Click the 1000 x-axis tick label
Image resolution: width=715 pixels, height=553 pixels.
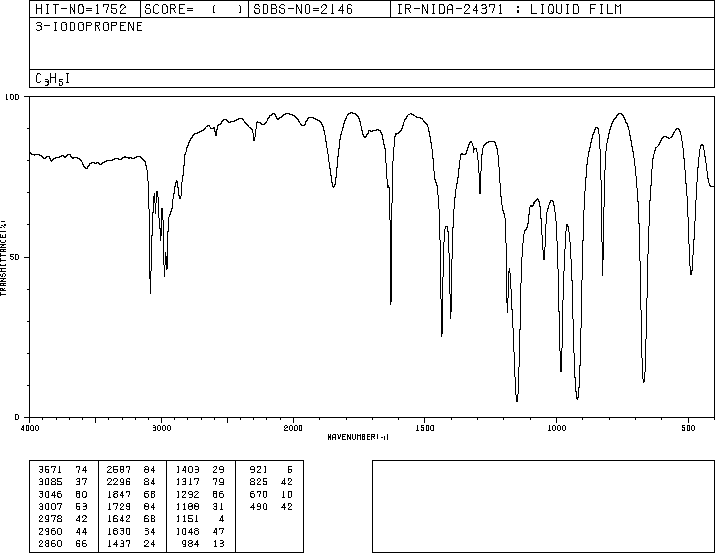pos(556,428)
